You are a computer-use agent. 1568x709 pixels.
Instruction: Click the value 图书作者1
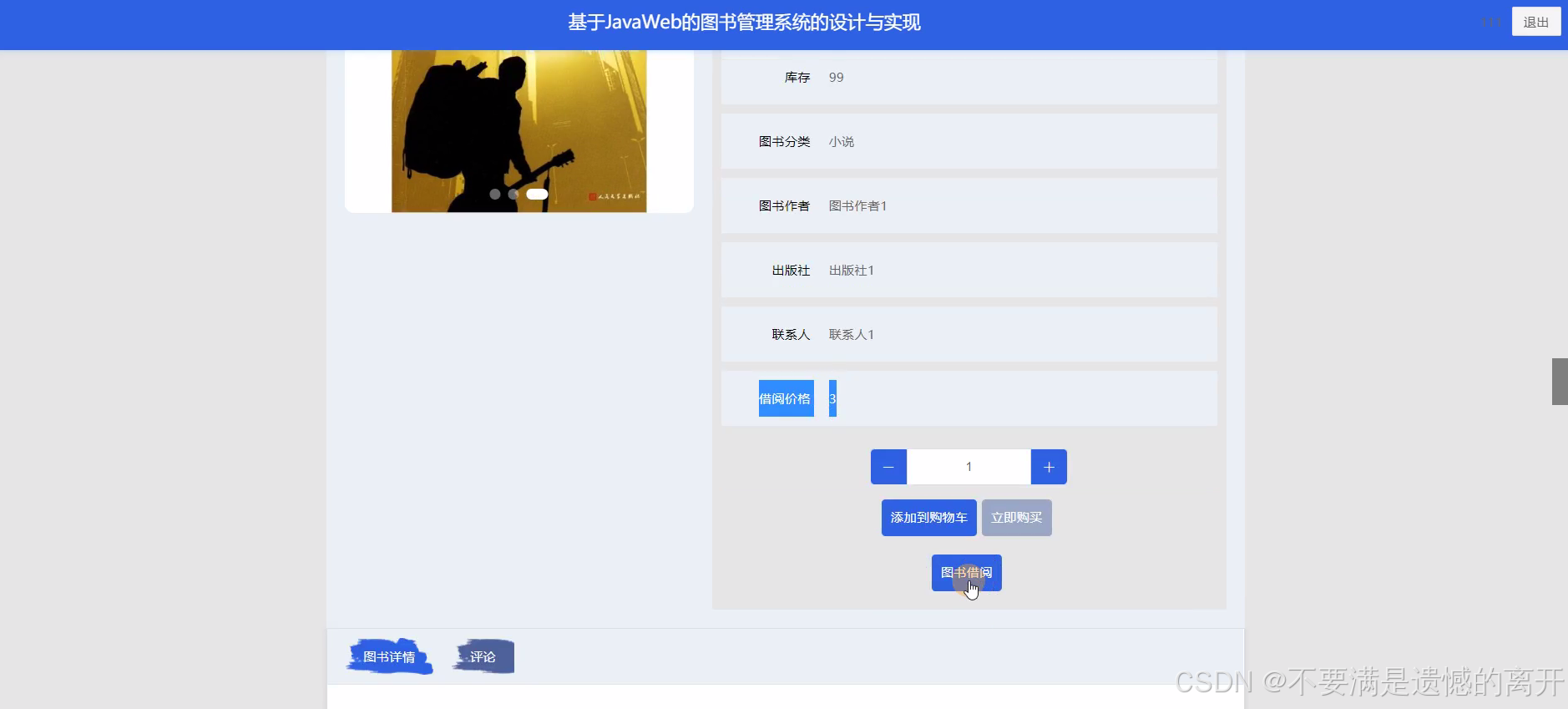[x=857, y=206]
